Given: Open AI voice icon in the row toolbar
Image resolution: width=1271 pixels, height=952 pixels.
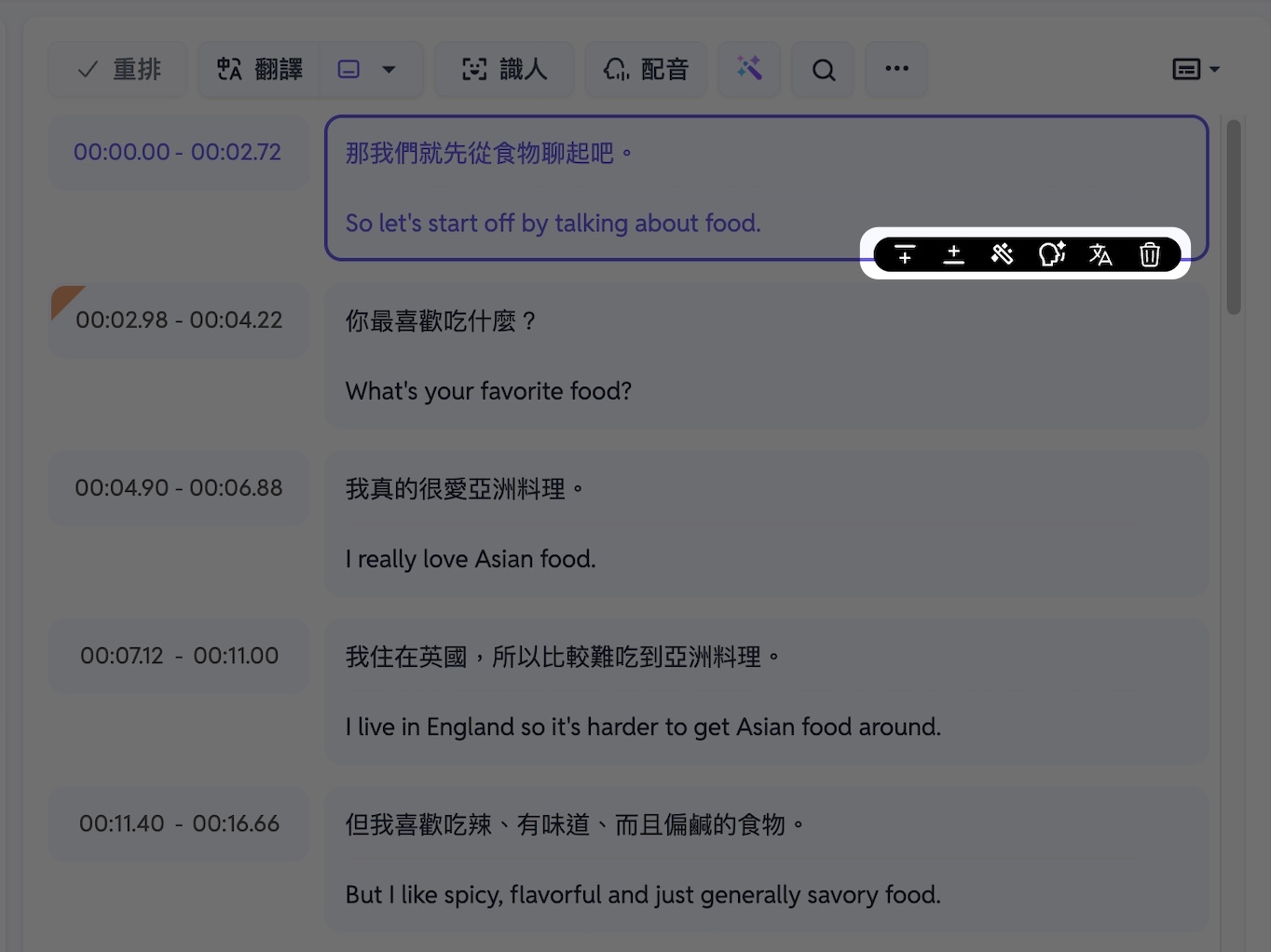Looking at the screenshot, I should pos(1052,254).
